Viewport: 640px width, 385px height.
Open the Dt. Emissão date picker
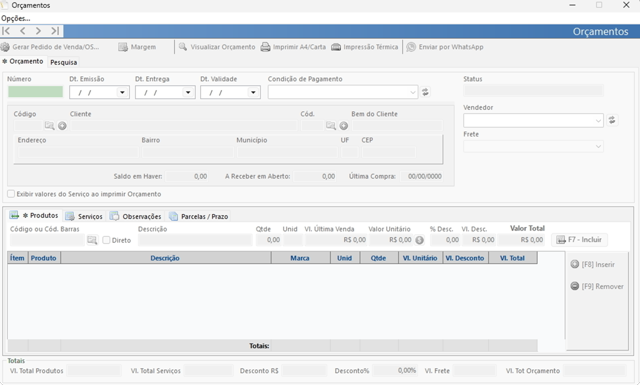pos(122,92)
